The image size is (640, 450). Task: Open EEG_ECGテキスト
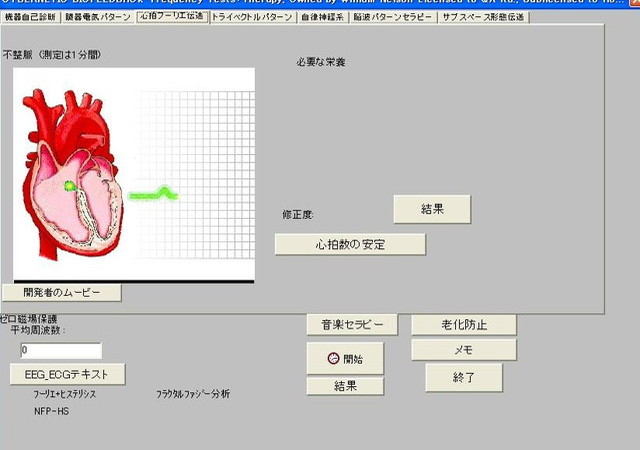tap(67, 374)
